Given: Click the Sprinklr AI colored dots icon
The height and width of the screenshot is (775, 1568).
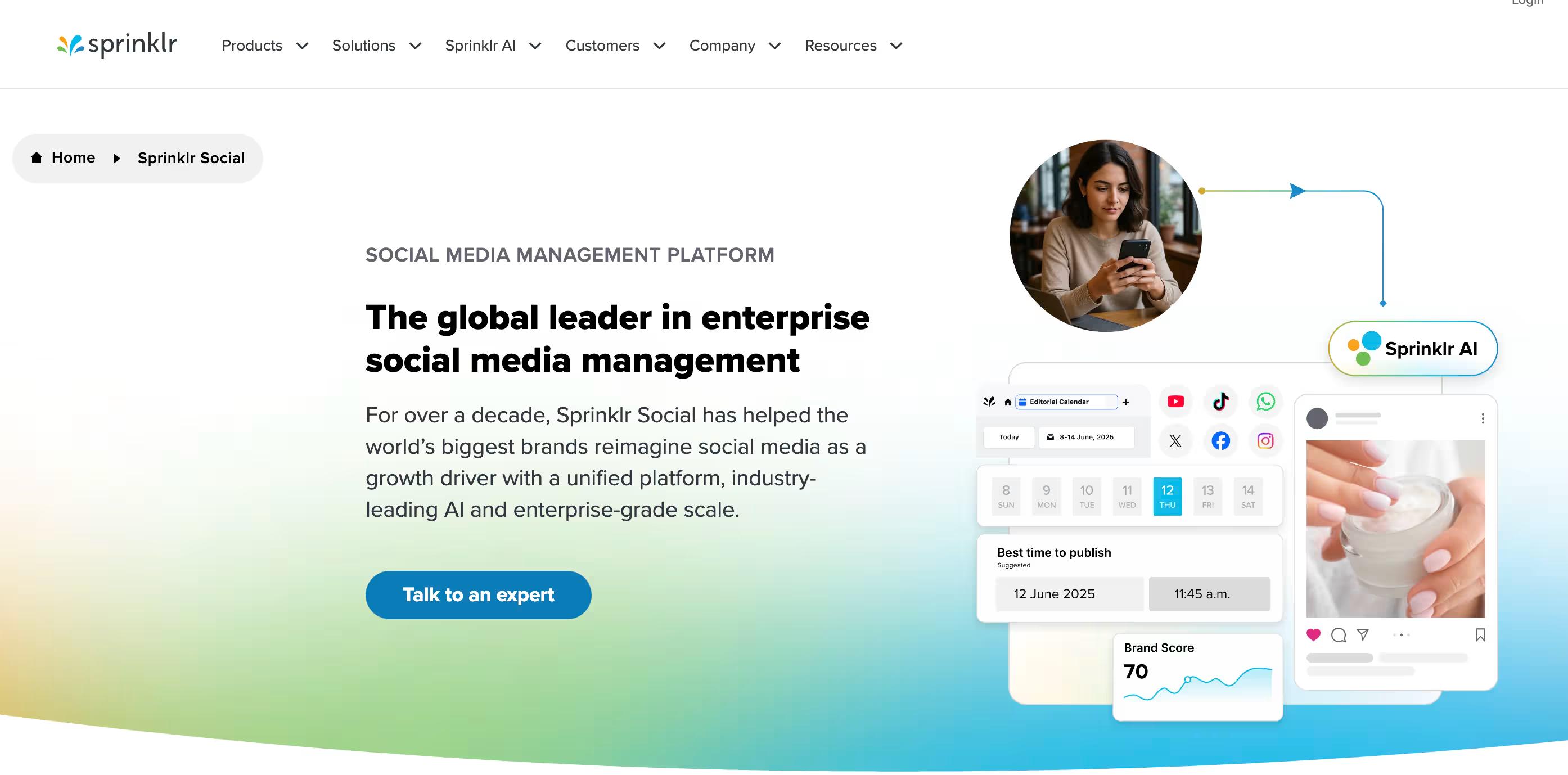Looking at the screenshot, I should (x=1364, y=348).
